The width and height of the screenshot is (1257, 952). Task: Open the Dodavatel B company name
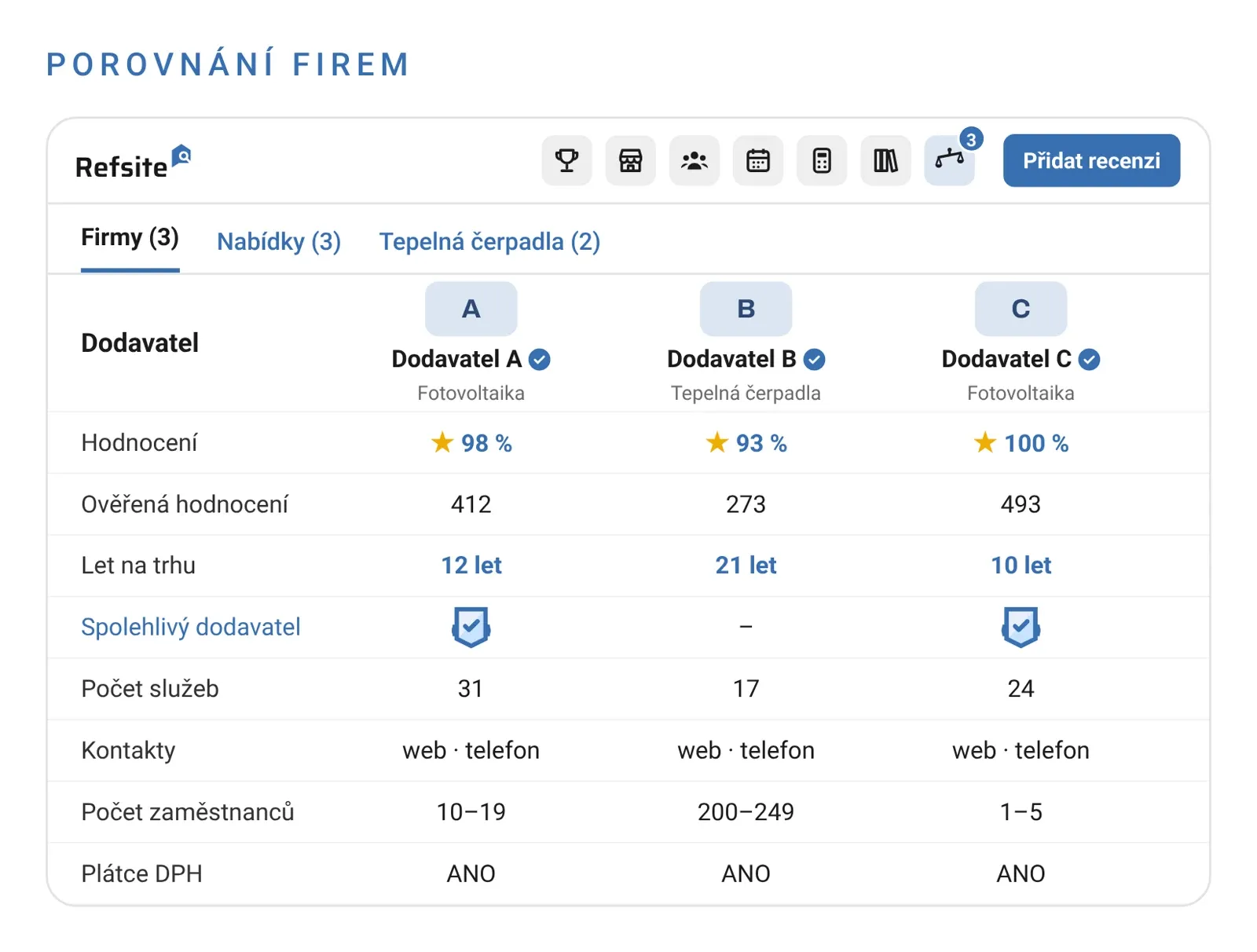point(731,359)
